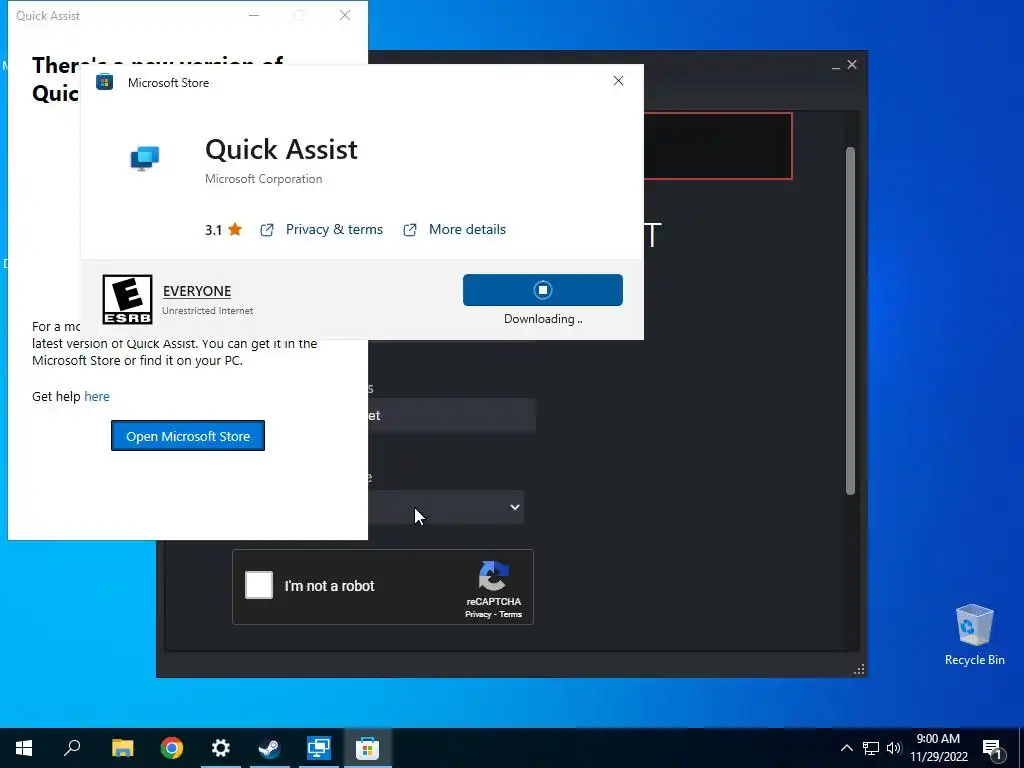Open the network tray icon
Viewport: 1024px width, 768px height.
point(871,748)
